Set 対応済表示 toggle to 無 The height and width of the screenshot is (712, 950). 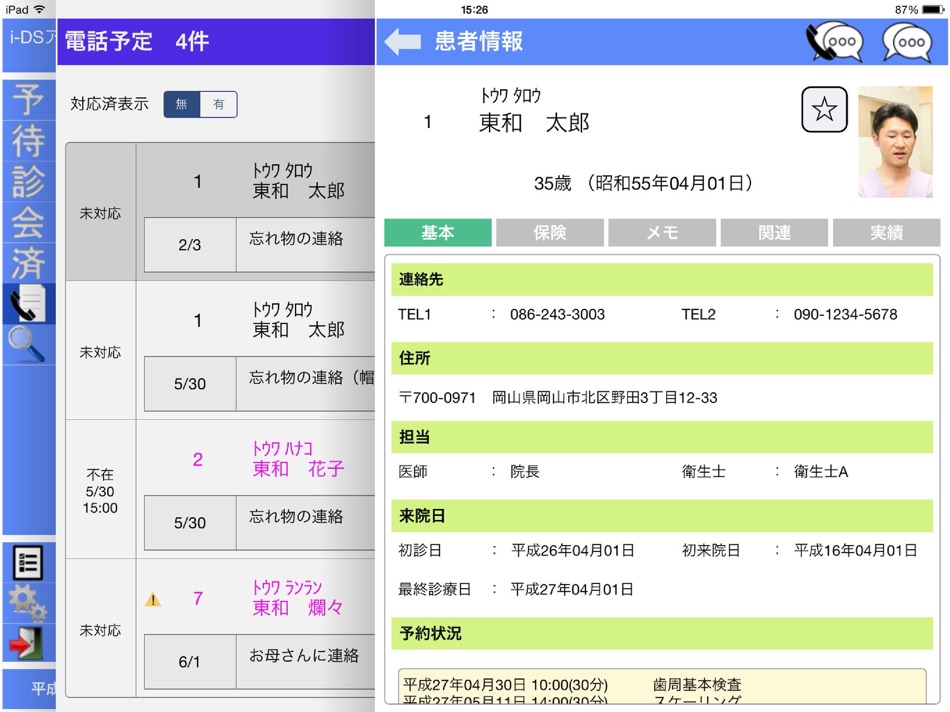[x=182, y=104]
